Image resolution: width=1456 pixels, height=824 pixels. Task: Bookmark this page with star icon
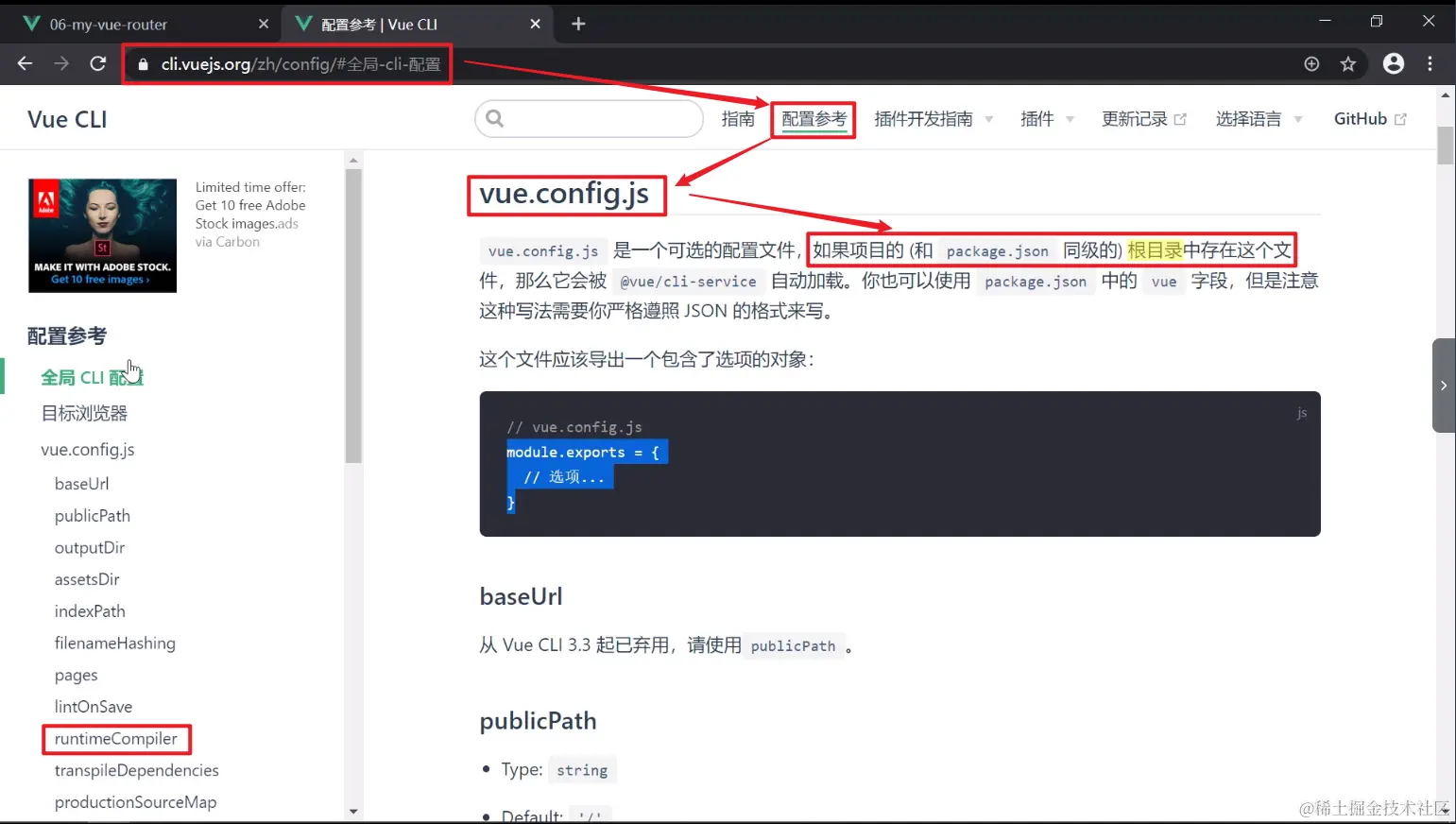click(x=1348, y=63)
